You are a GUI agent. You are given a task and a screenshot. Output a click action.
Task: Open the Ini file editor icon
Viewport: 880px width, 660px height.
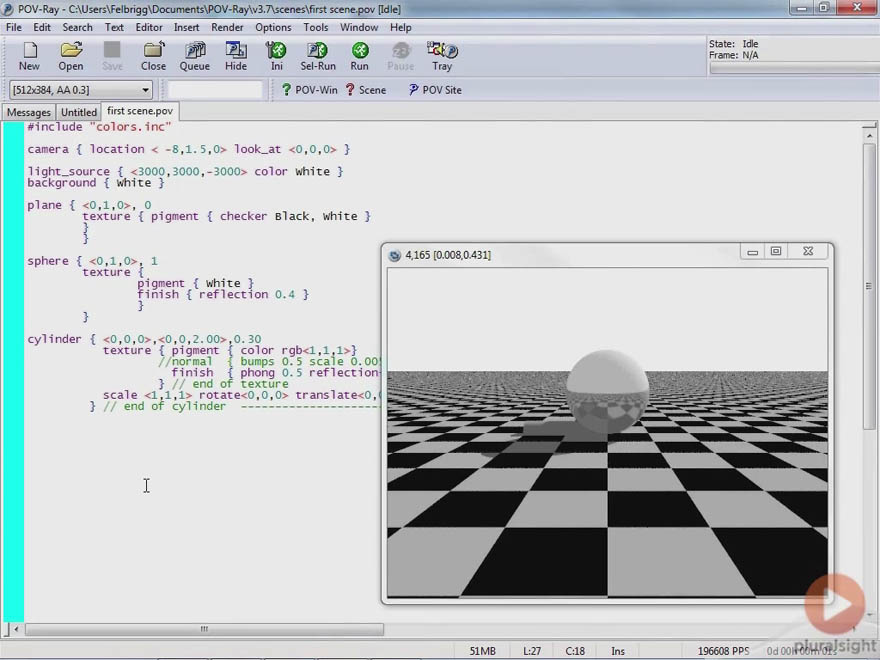pos(276,56)
